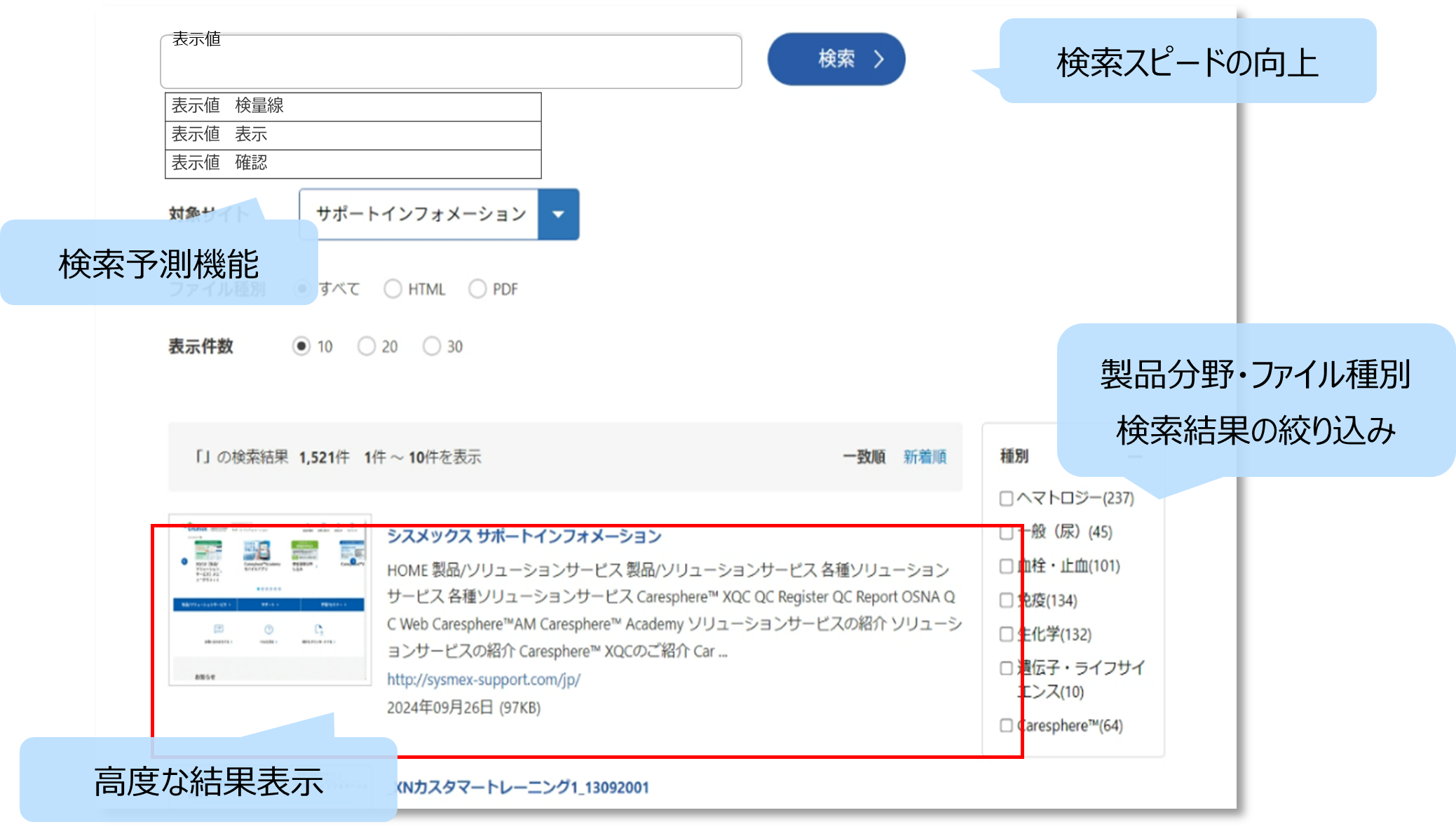Select the HTML file type radio button

[x=393, y=288]
